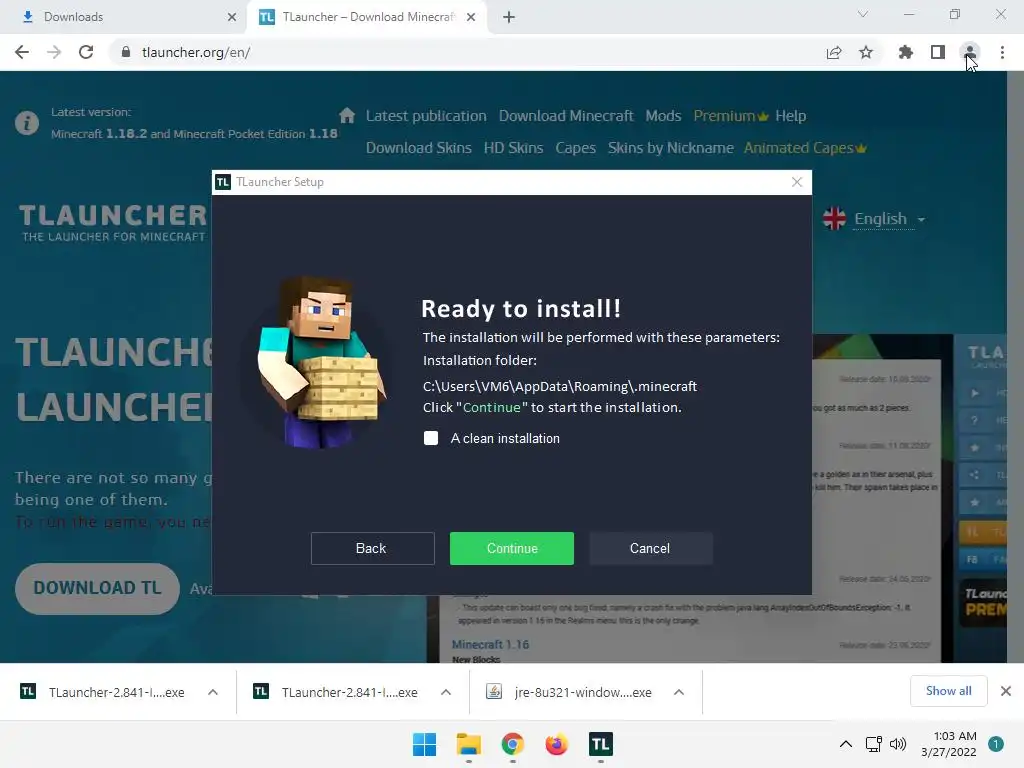Open the Extensions puzzle menu
This screenshot has width=1024, height=768.
906,52
